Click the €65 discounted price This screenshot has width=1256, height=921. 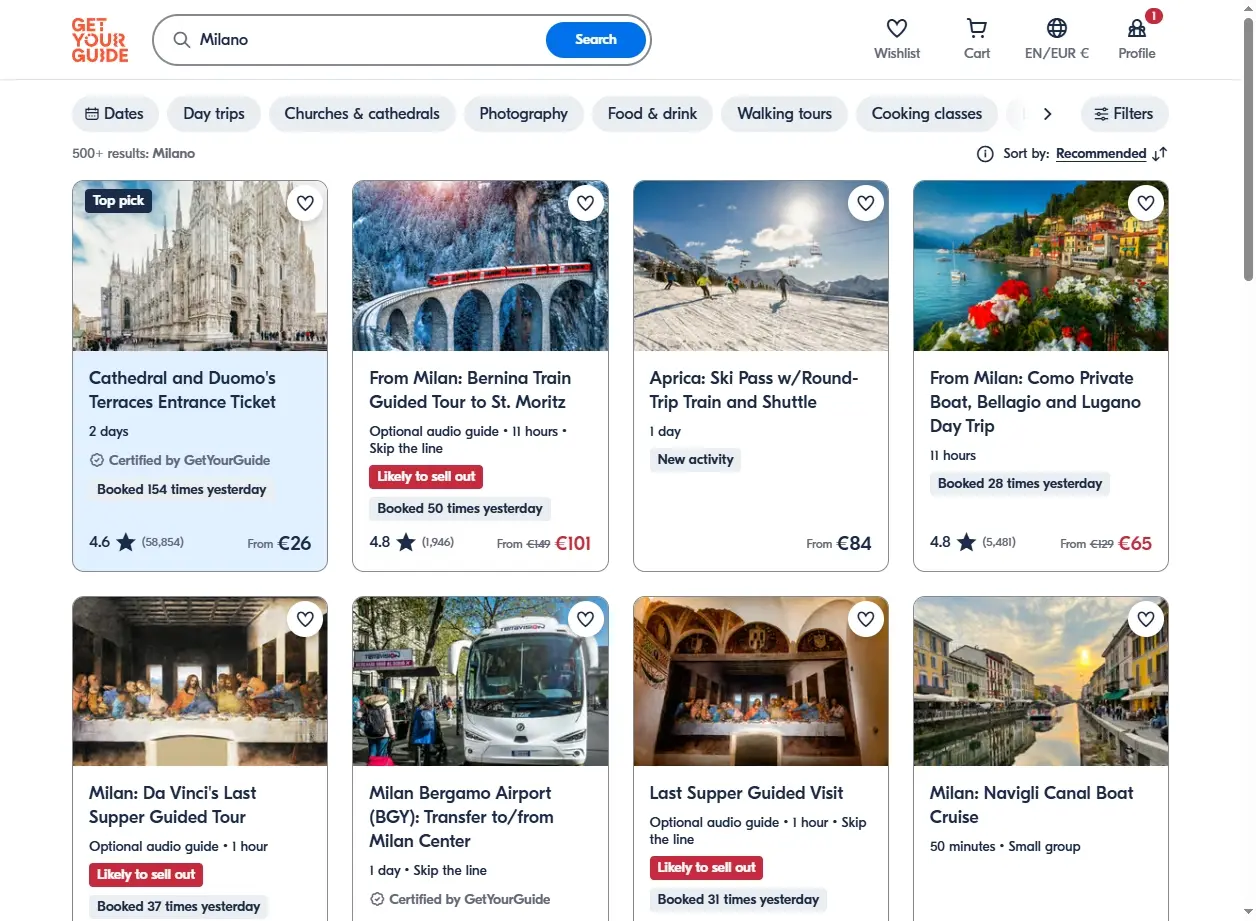point(1135,544)
